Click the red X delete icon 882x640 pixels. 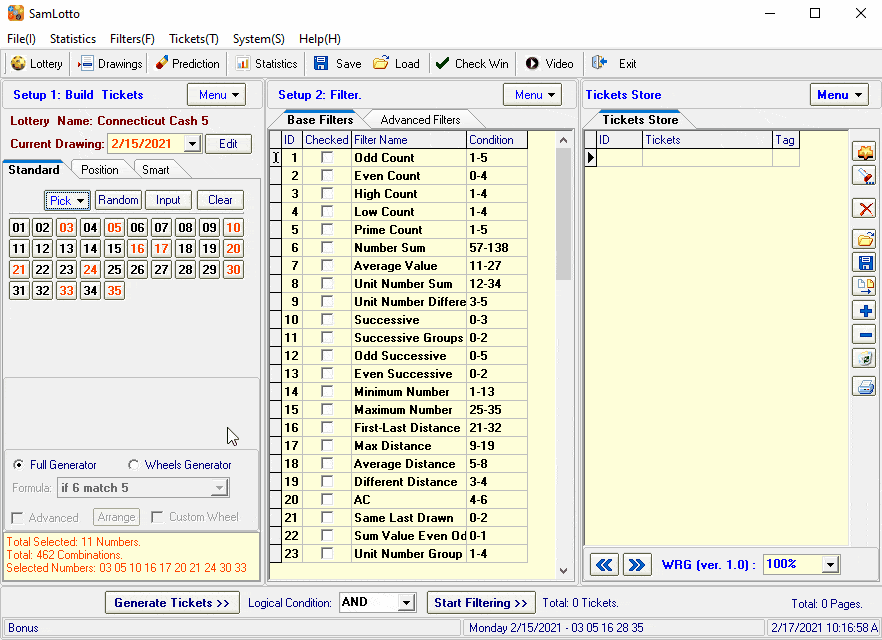865,209
